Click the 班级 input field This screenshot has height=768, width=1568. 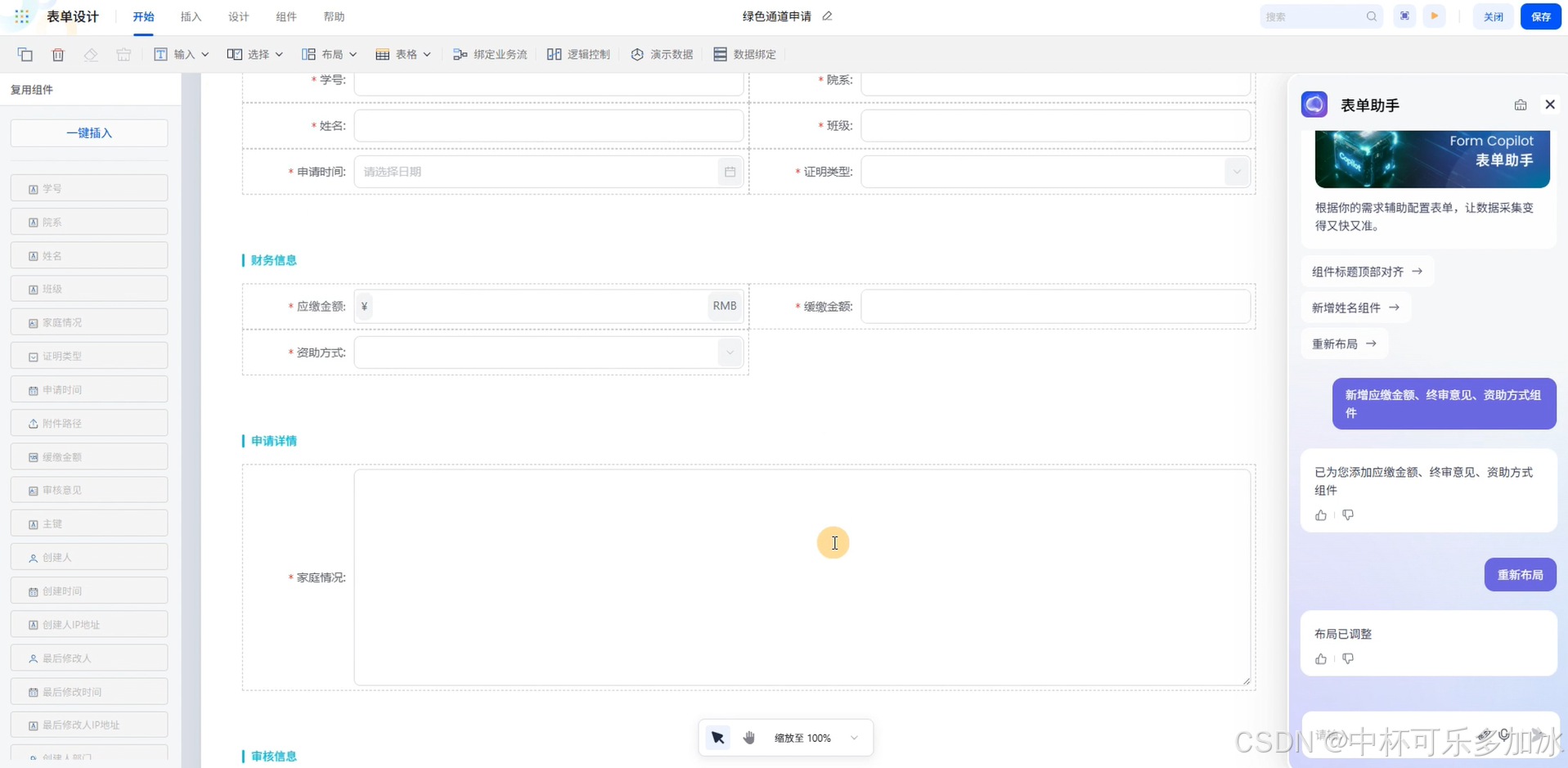coord(1056,126)
